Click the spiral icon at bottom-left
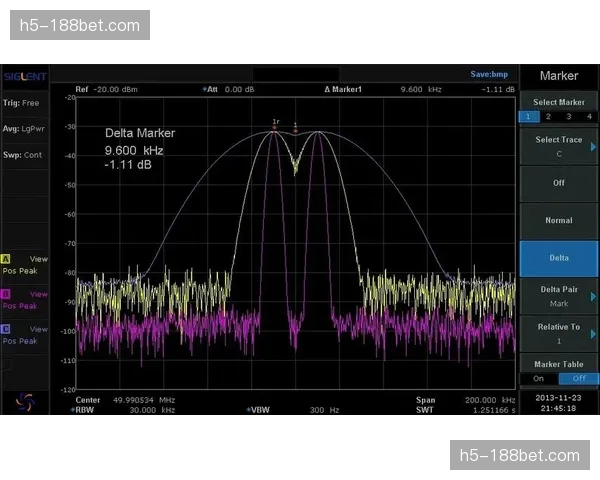The width and height of the screenshot is (600, 480). (23, 401)
